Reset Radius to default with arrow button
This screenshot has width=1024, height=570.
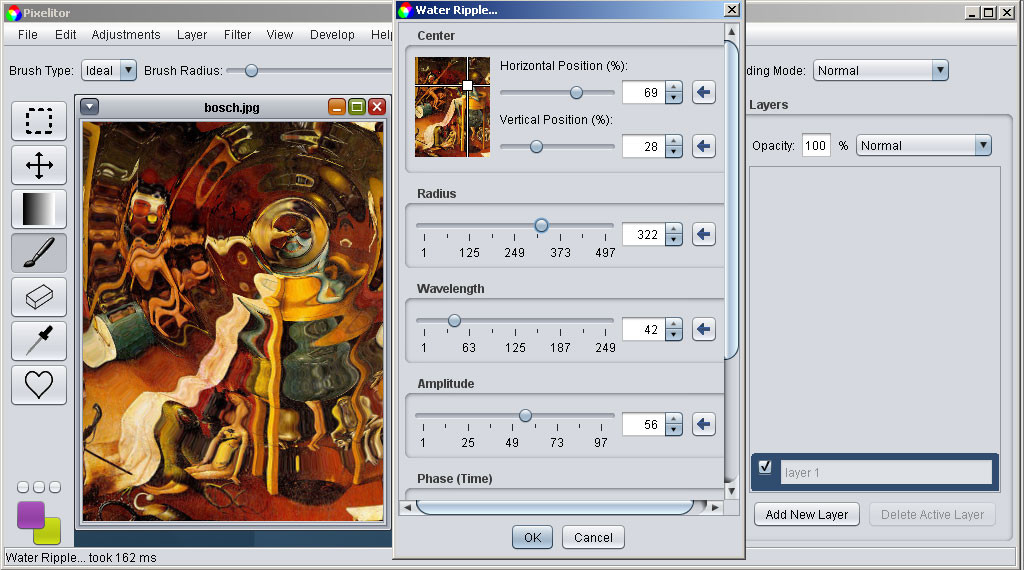703,234
